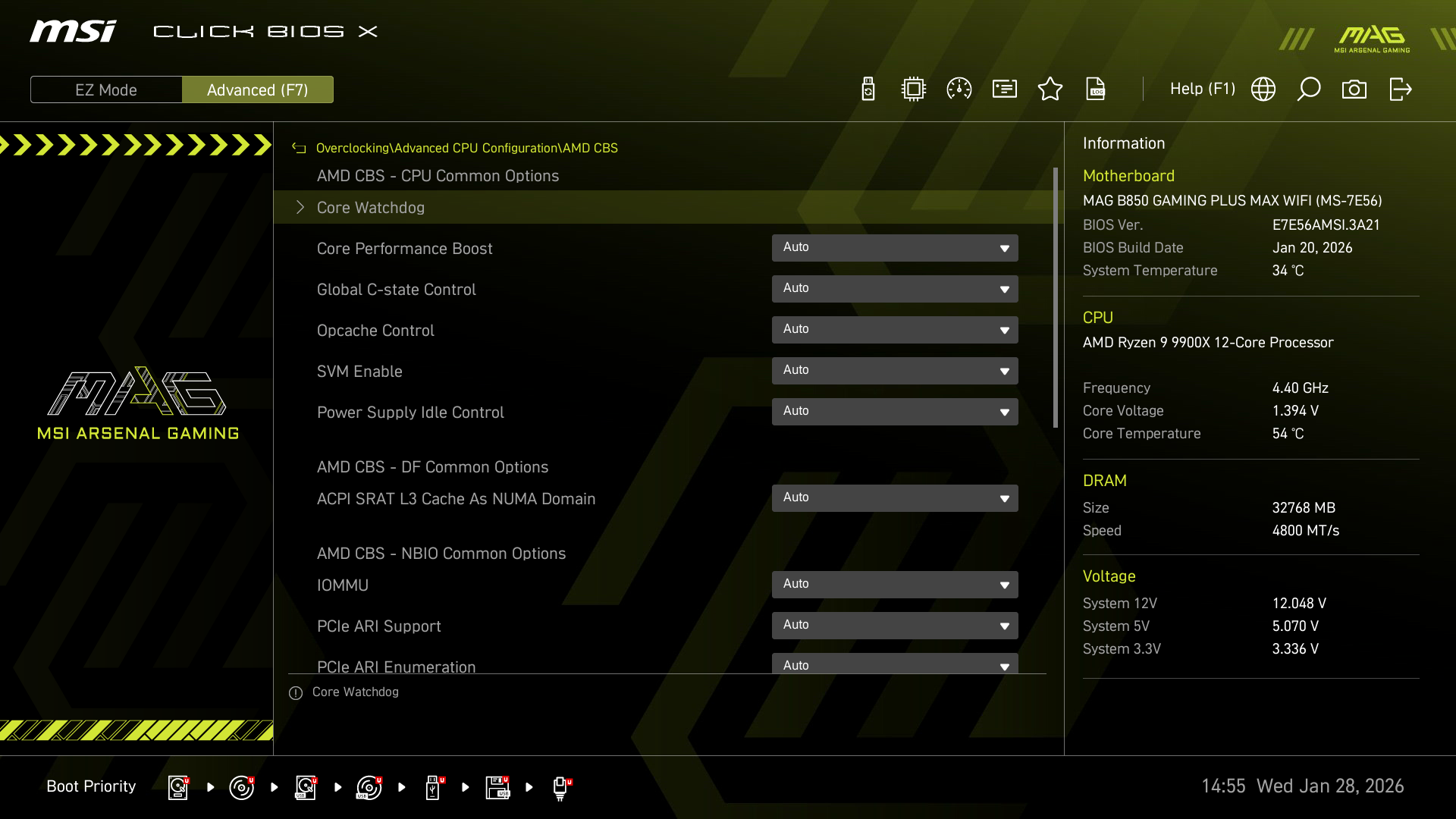Open the Core Performance Boost dropdown
1456x819 pixels.
[x=895, y=248]
